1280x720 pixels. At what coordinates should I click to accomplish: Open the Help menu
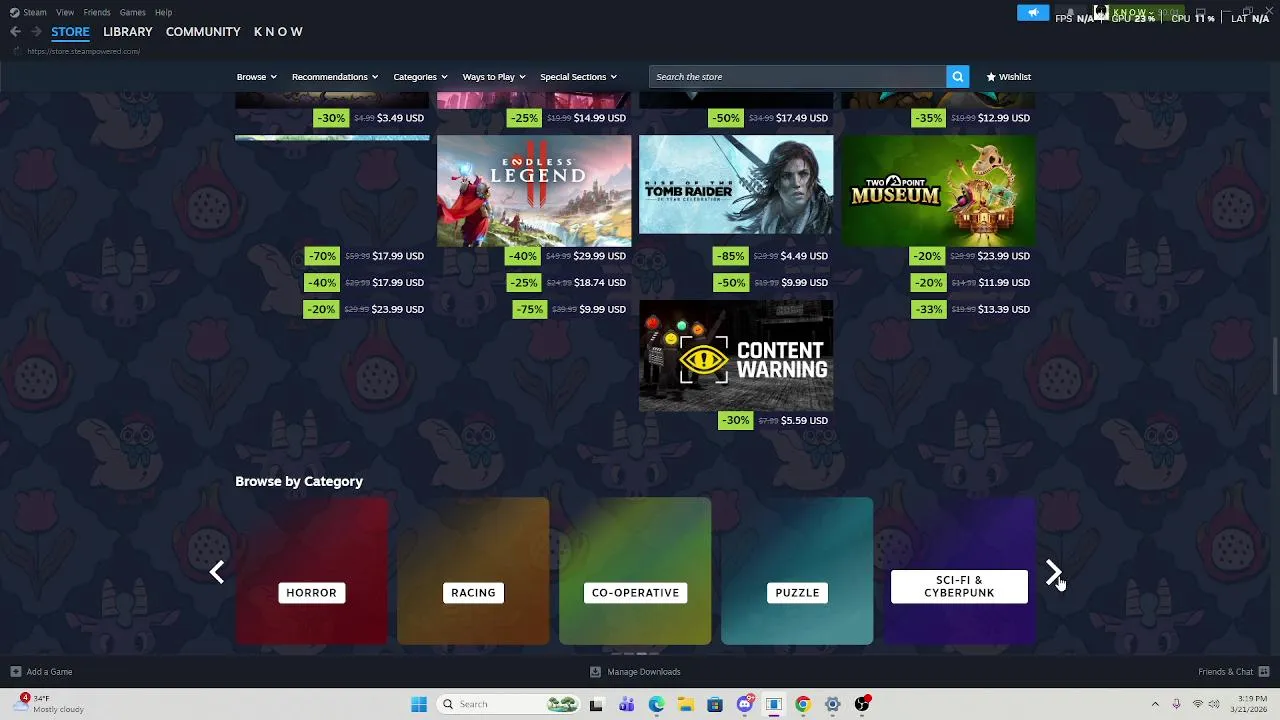(163, 12)
